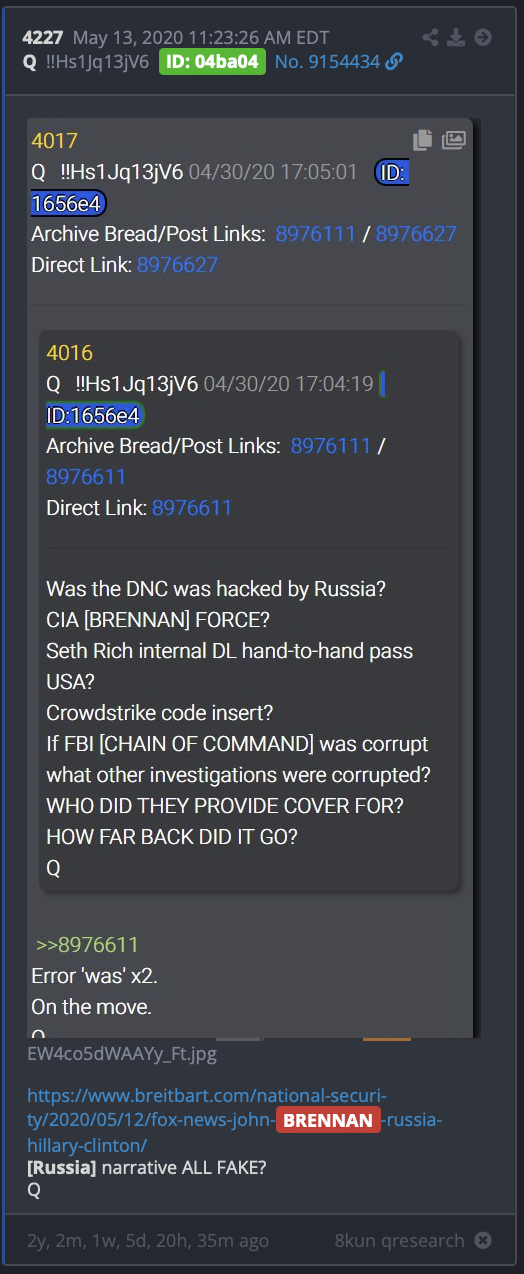Open Direct Link 8976627

177,265
